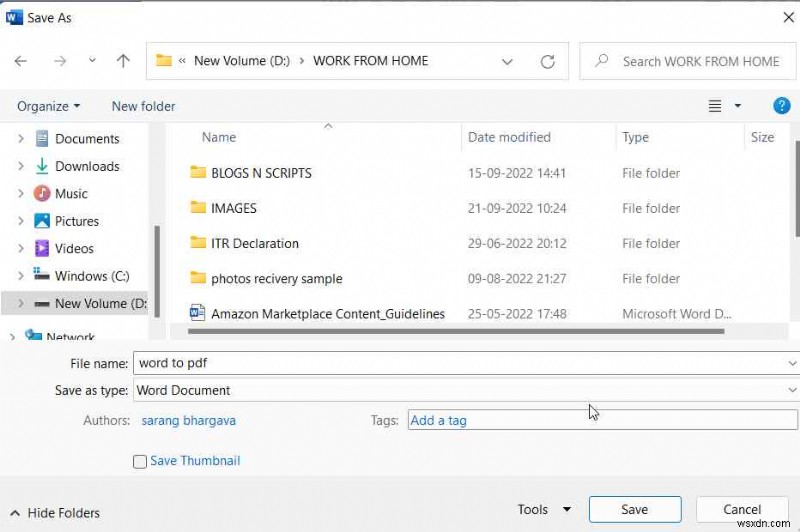
Task: Select the BLOGS N SCRIPTS folder icon
Action: pos(197,172)
